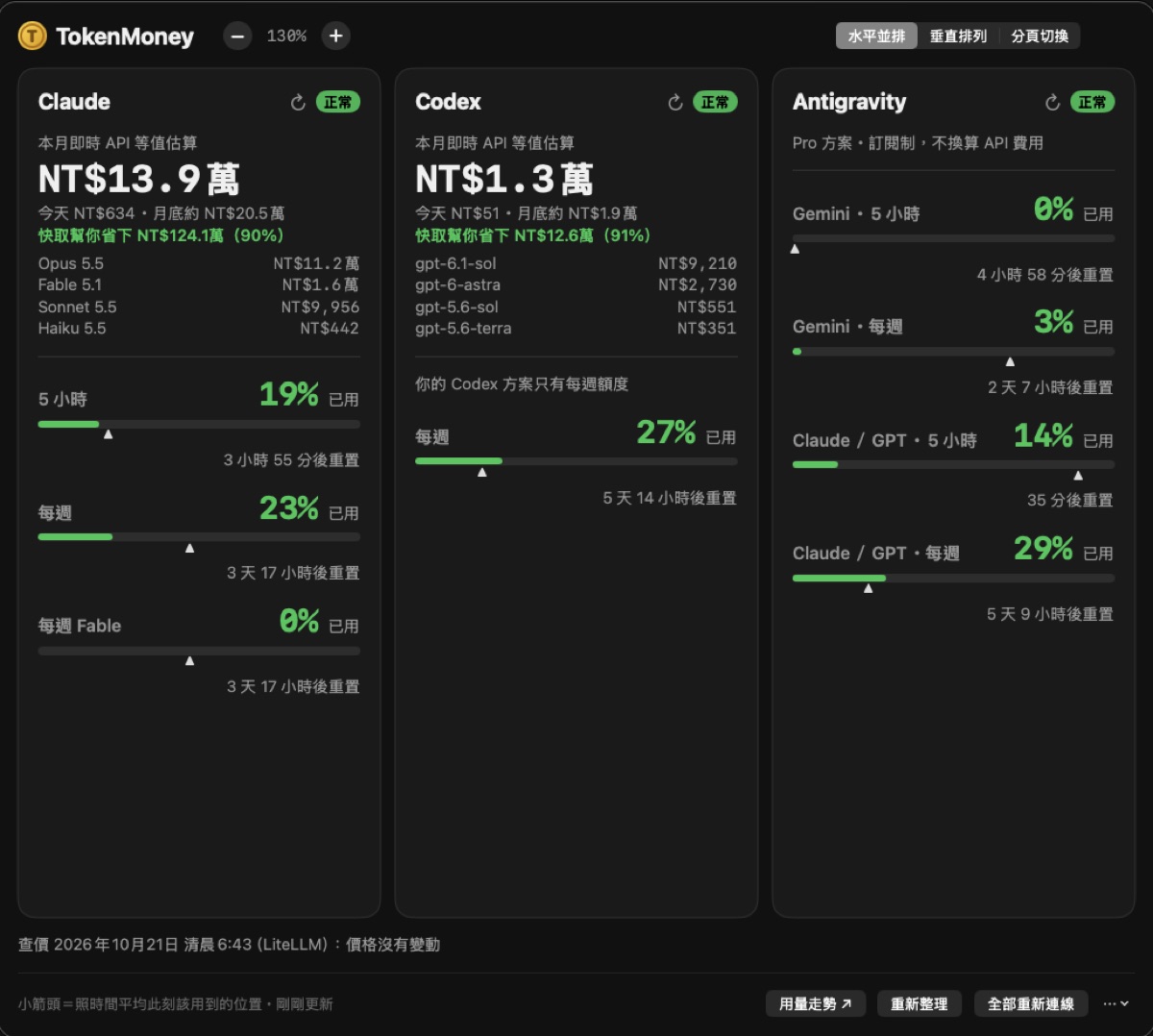Click the Antigravity card title
1153x1036 pixels.
coord(849,102)
